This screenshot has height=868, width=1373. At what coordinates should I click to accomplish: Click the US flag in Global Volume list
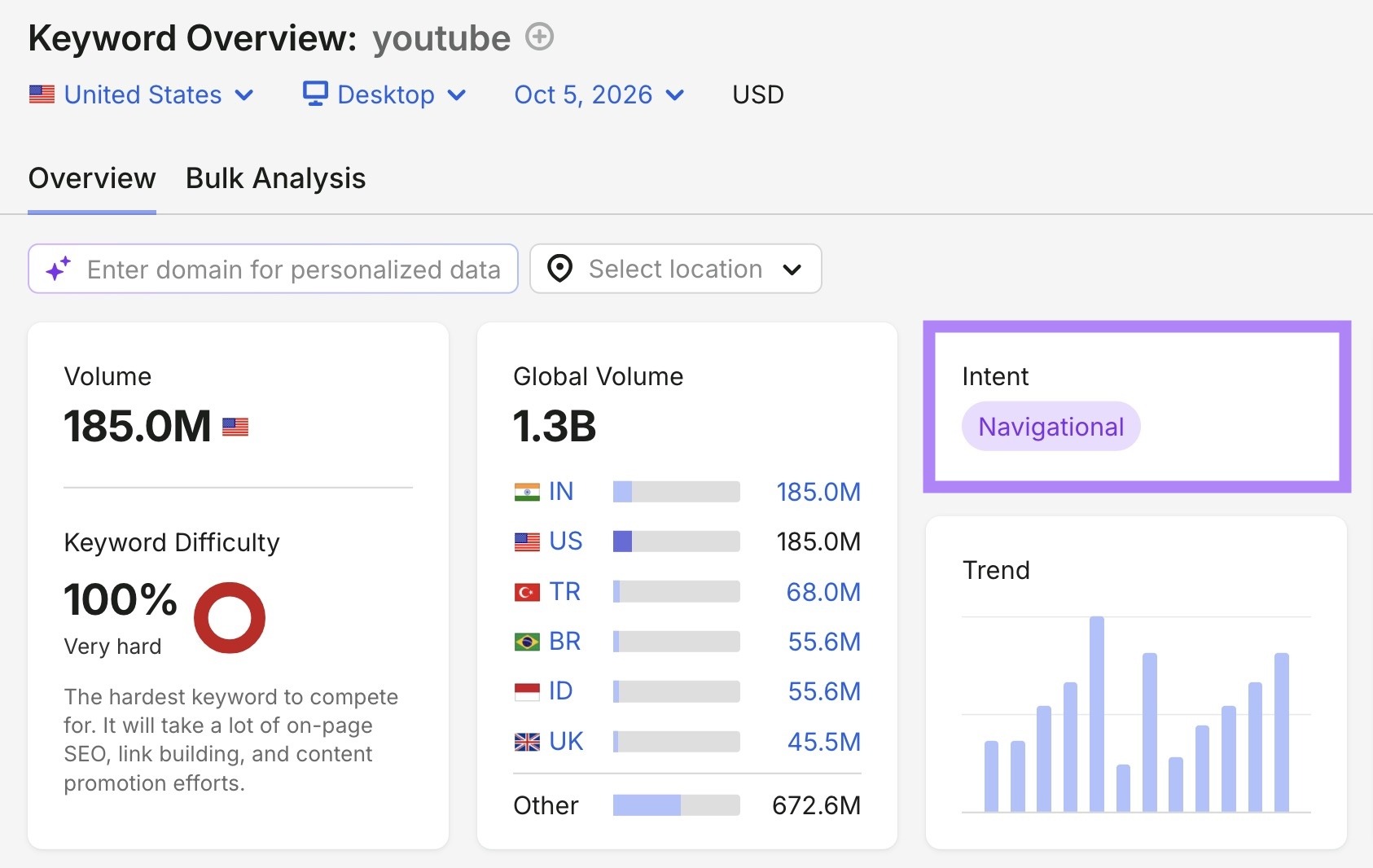click(x=527, y=541)
